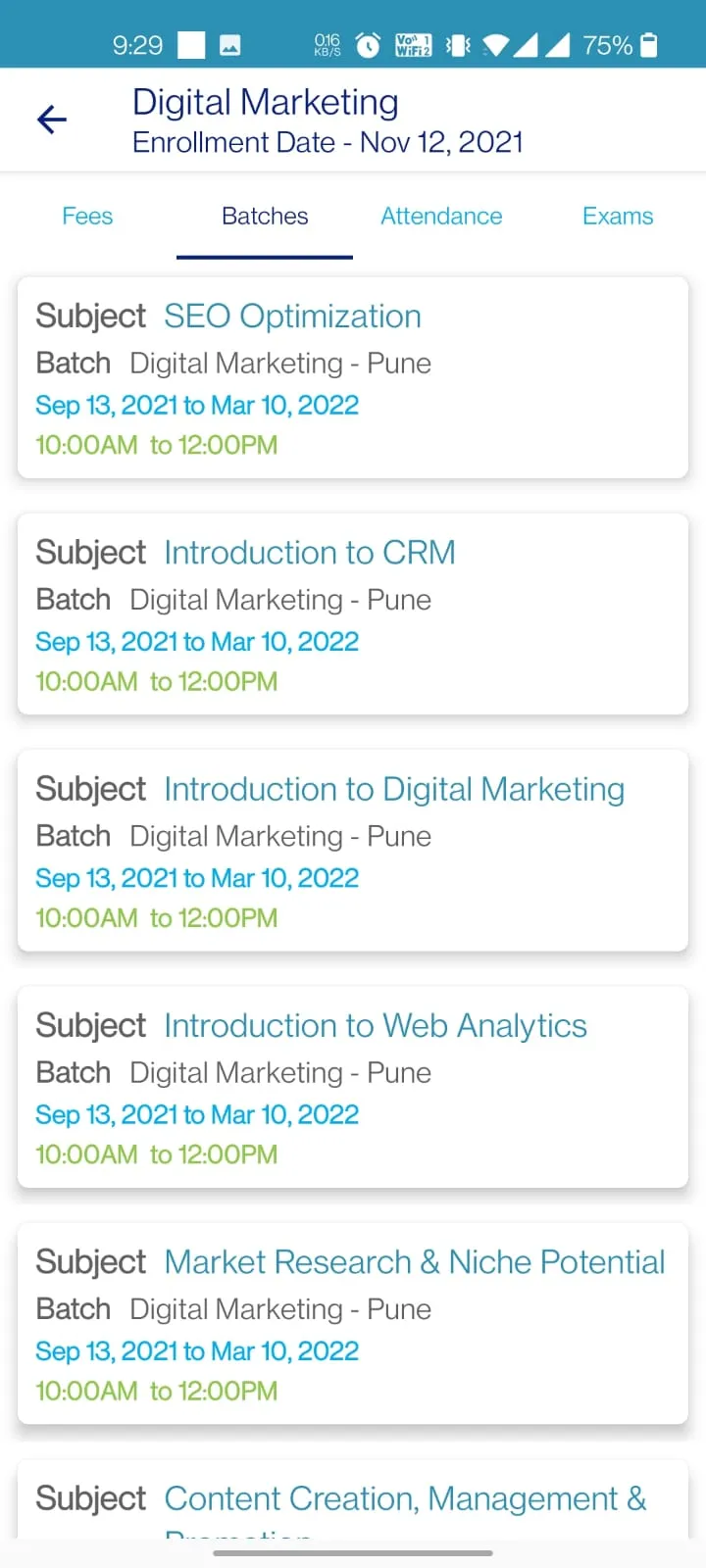706x1568 pixels.
Task: Open Market Research & Niche Potential subject
Action: click(353, 1323)
